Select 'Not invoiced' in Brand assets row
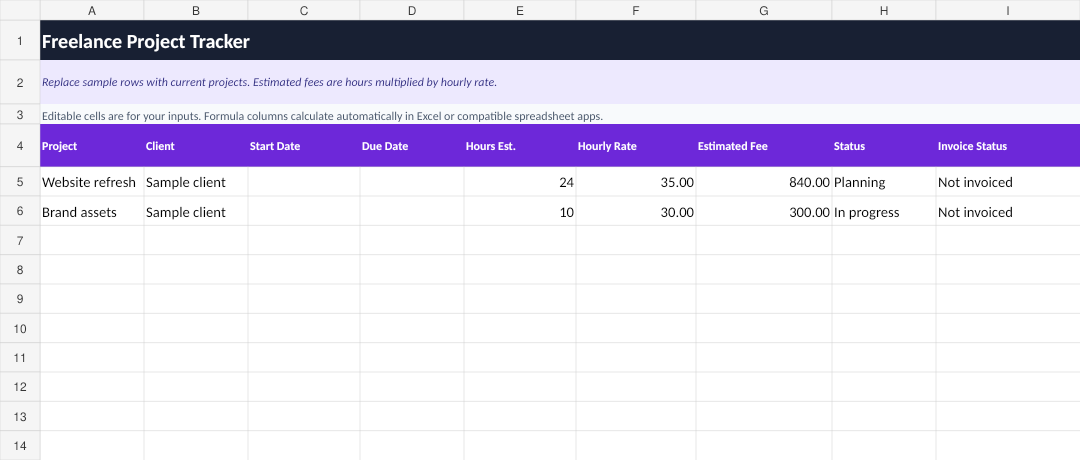The image size is (1080, 460). coord(1008,211)
